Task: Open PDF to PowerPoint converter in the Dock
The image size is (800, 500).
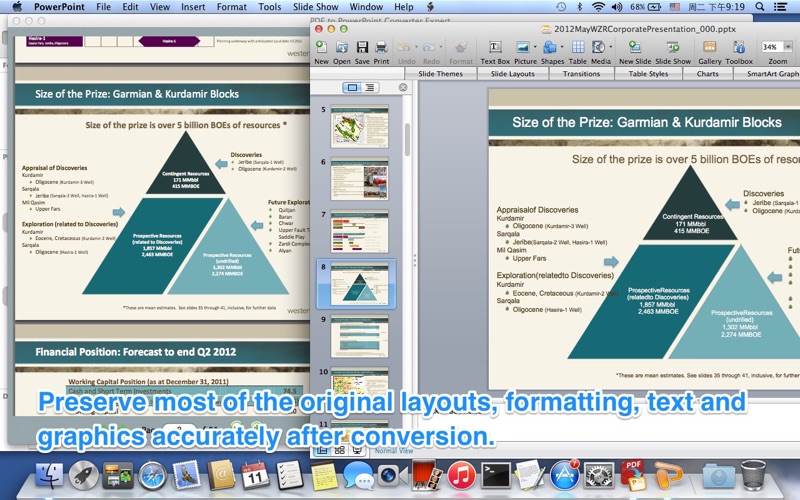Action: [633, 474]
